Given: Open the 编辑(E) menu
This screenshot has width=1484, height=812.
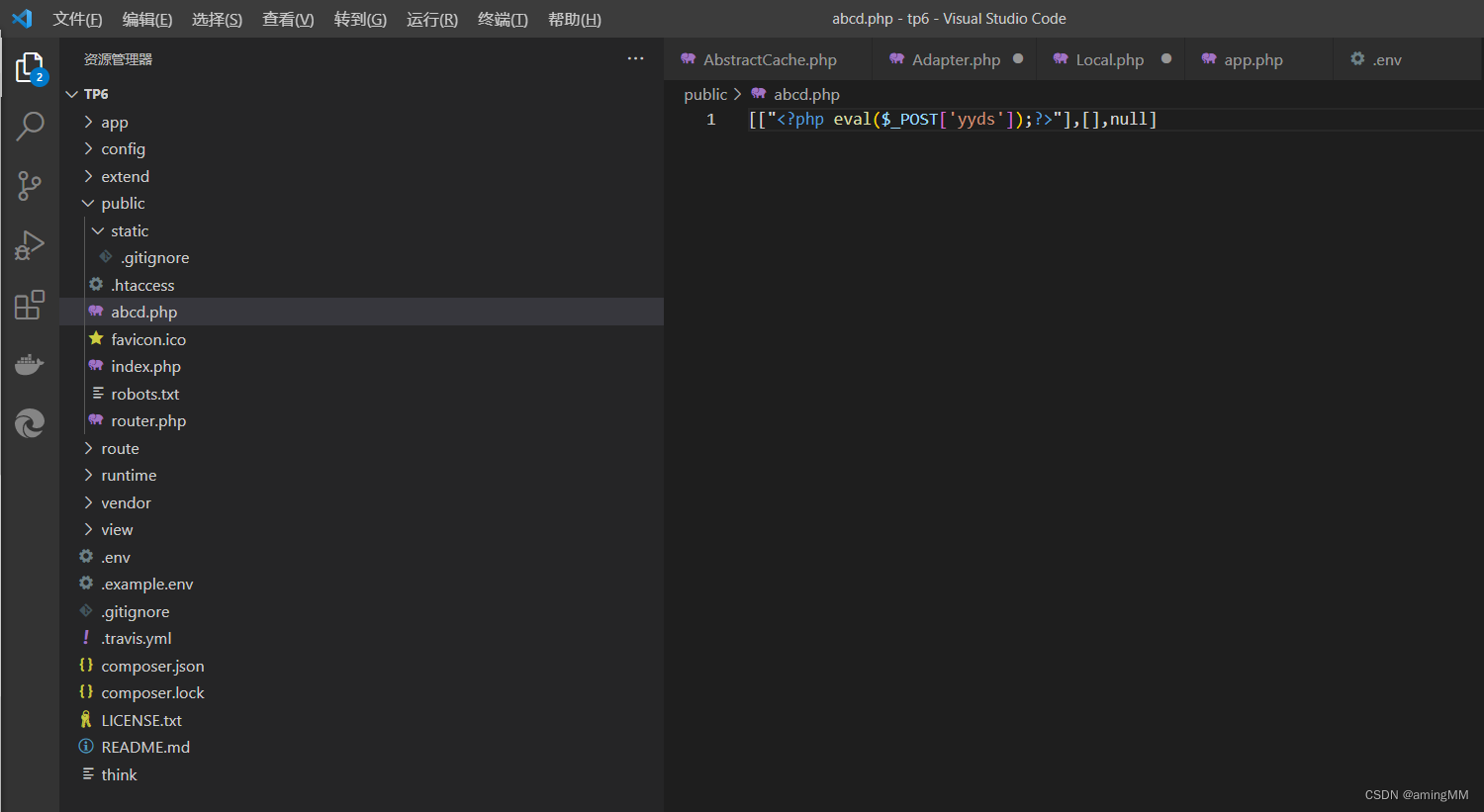Looking at the screenshot, I should coord(147,19).
